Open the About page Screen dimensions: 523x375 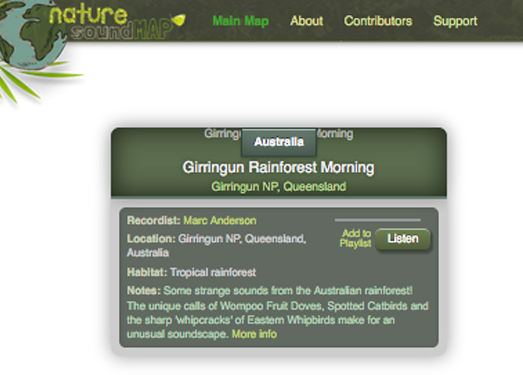(307, 21)
